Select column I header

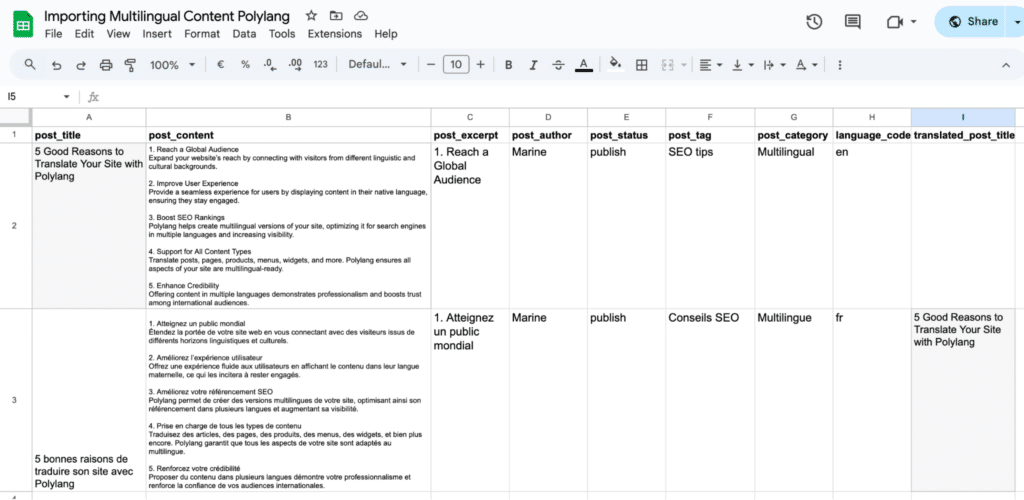963,117
